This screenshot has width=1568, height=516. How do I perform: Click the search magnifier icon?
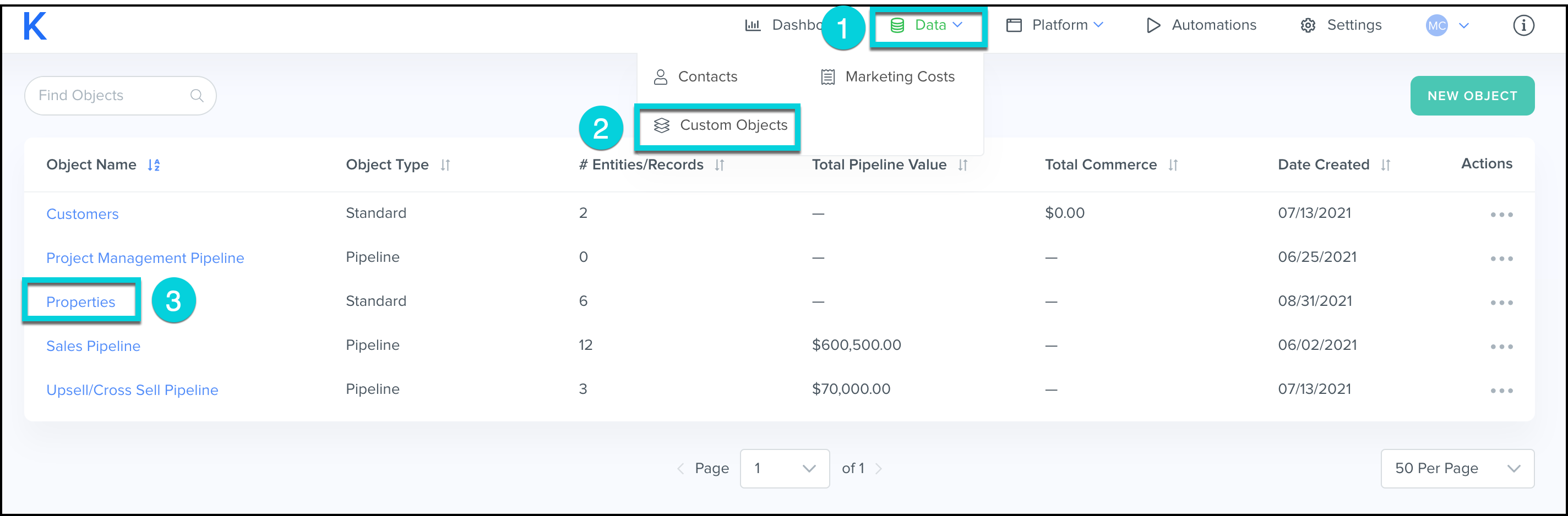click(x=197, y=96)
